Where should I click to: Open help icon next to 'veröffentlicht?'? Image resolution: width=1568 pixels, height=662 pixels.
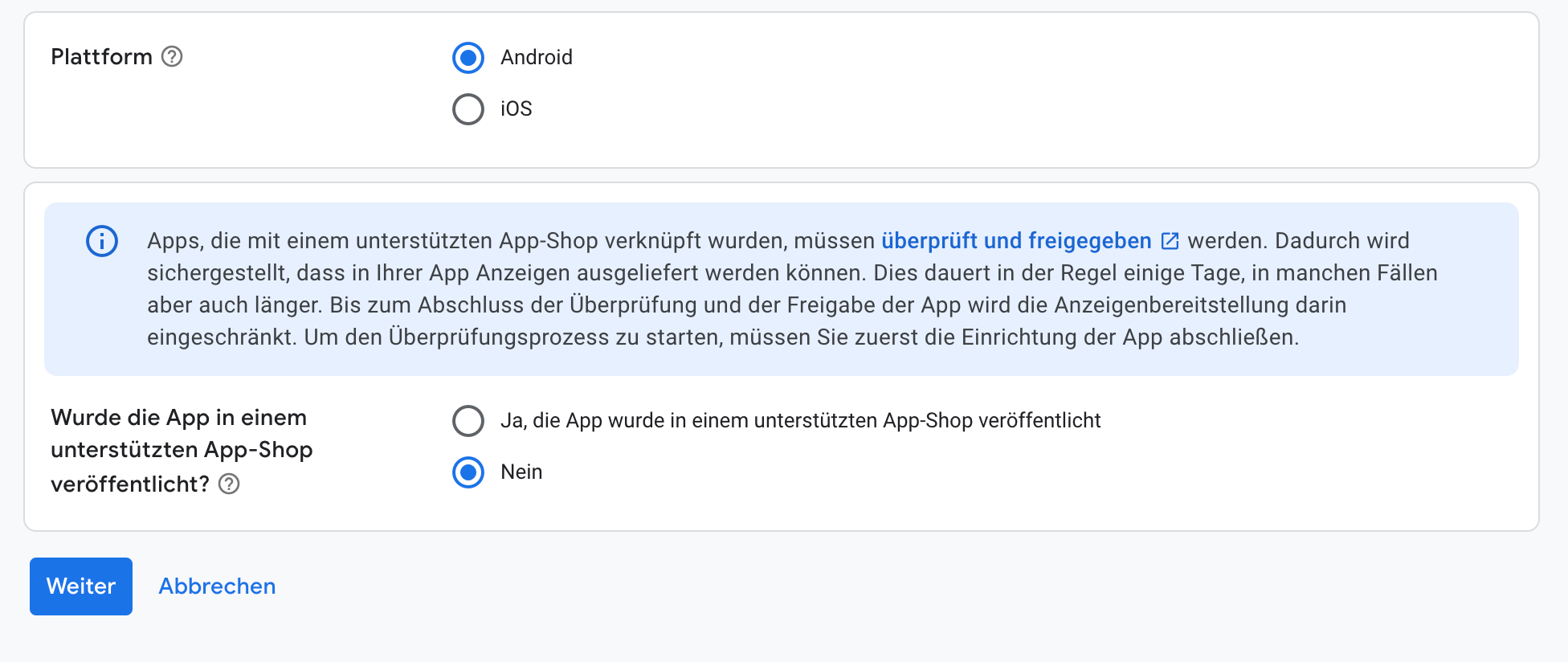[x=229, y=484]
